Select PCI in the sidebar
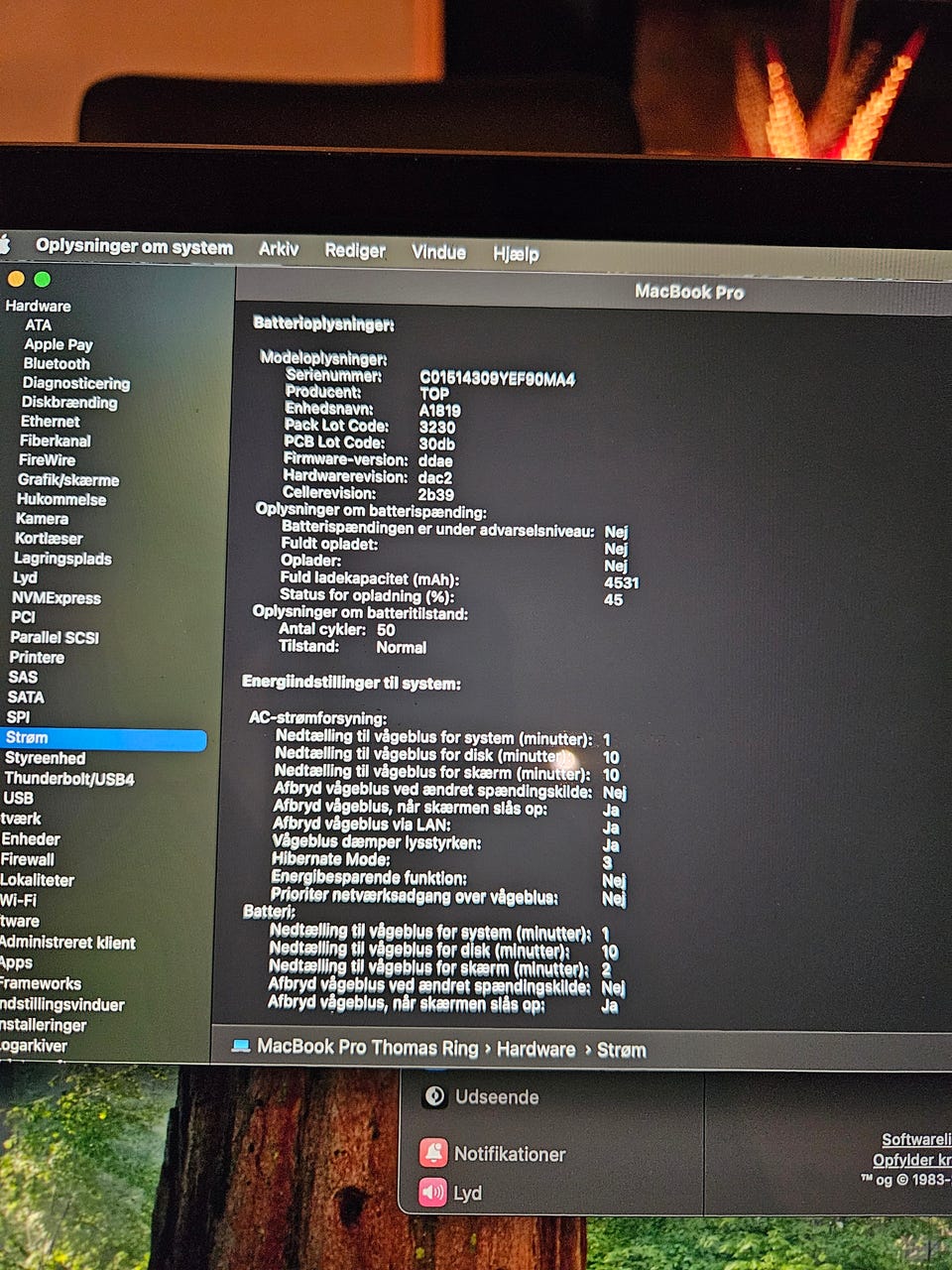Viewport: 952px width, 1270px height. pyautogui.click(x=23, y=617)
